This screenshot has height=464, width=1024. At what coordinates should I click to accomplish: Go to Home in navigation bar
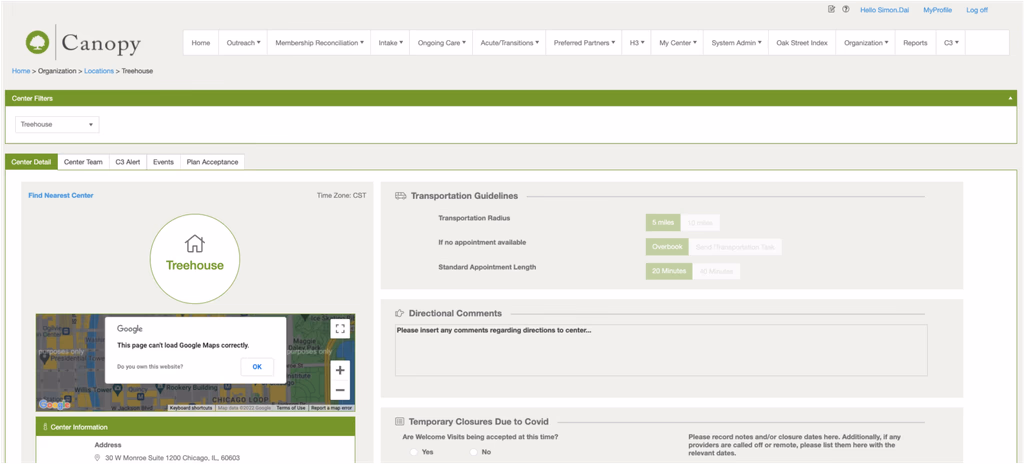click(200, 42)
